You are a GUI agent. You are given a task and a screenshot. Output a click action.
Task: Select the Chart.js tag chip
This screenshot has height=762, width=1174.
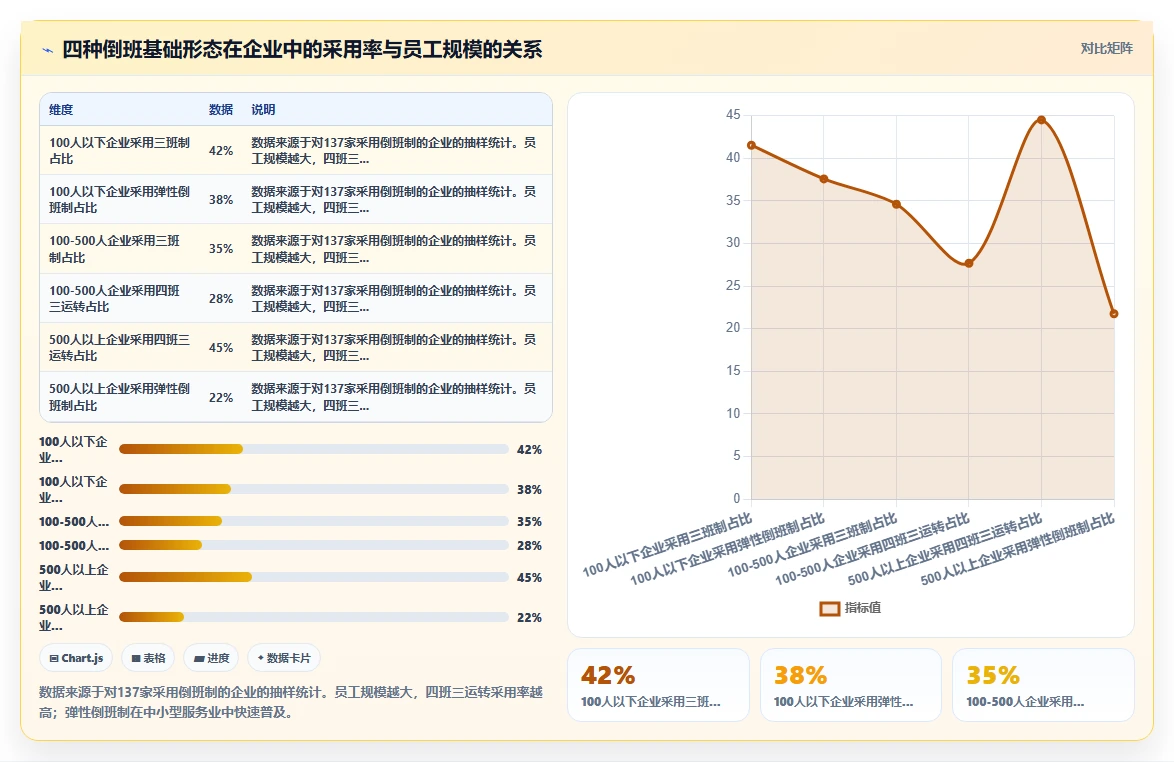pos(76,658)
